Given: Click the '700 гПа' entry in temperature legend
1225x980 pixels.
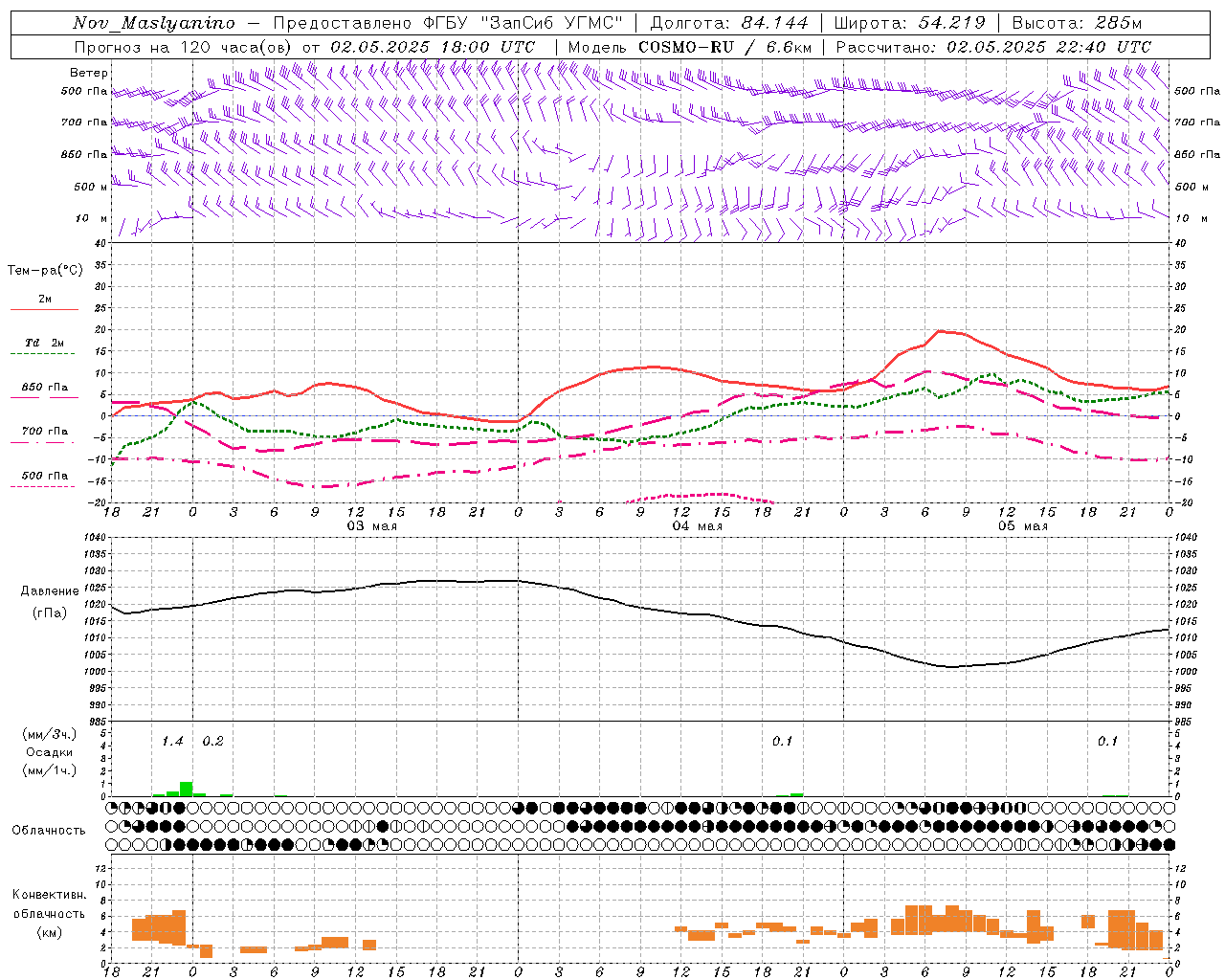Looking at the screenshot, I should [45, 432].
